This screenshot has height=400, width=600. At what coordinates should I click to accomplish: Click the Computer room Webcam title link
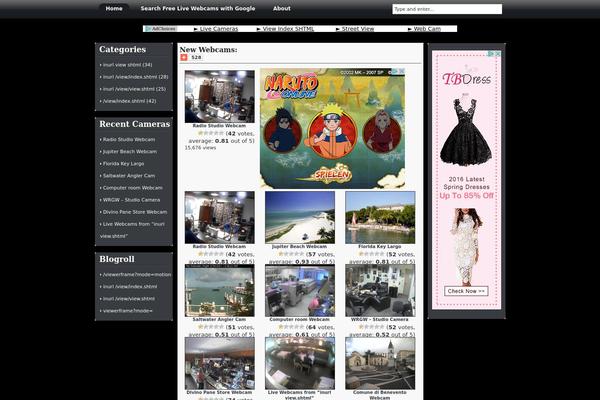click(x=300, y=319)
